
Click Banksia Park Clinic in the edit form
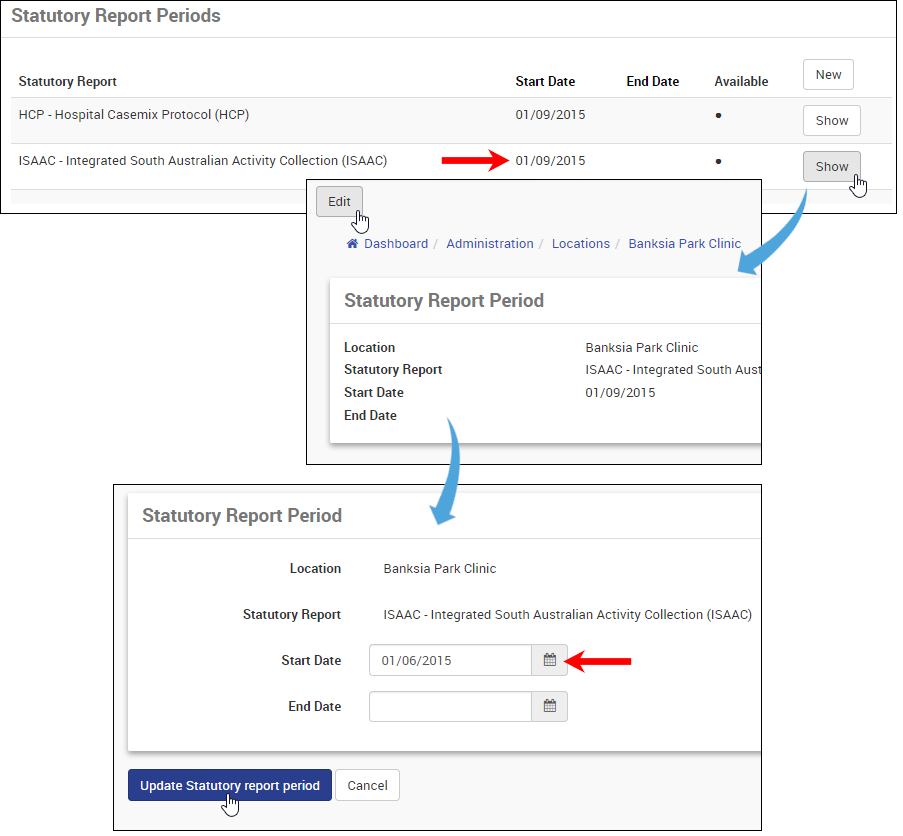[439, 569]
